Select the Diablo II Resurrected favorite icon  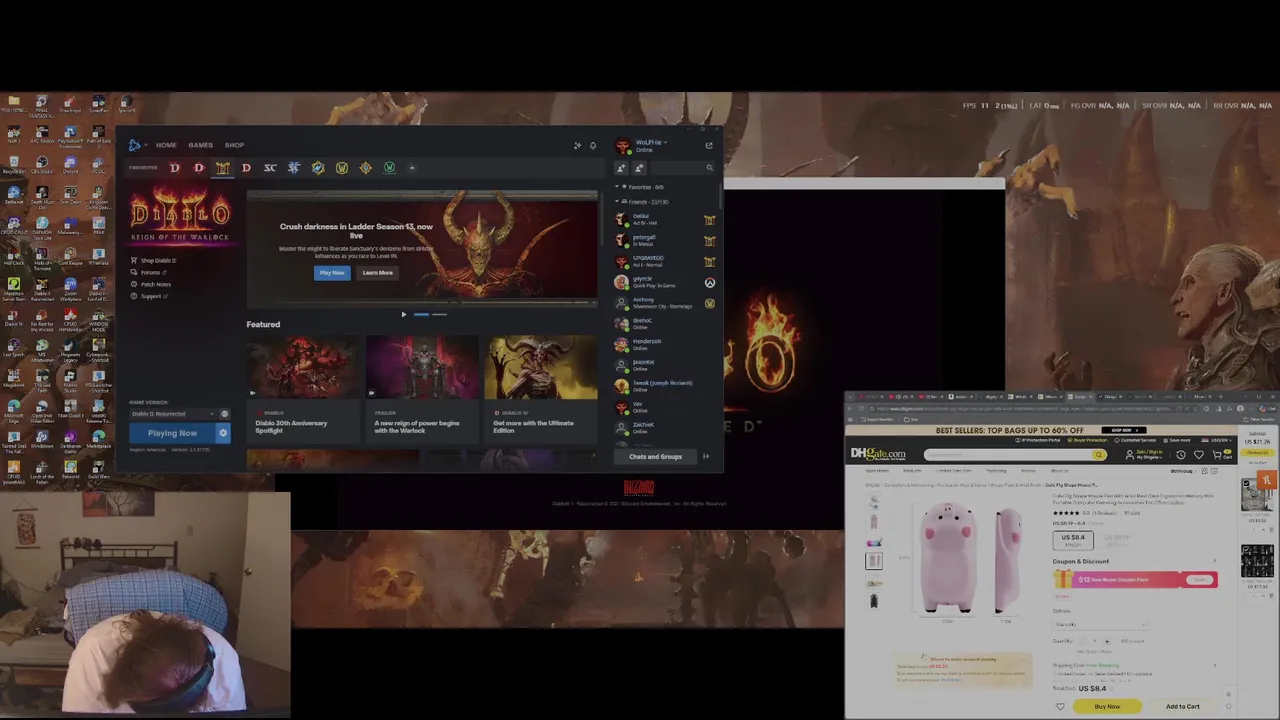pyautogui.click(x=222, y=168)
